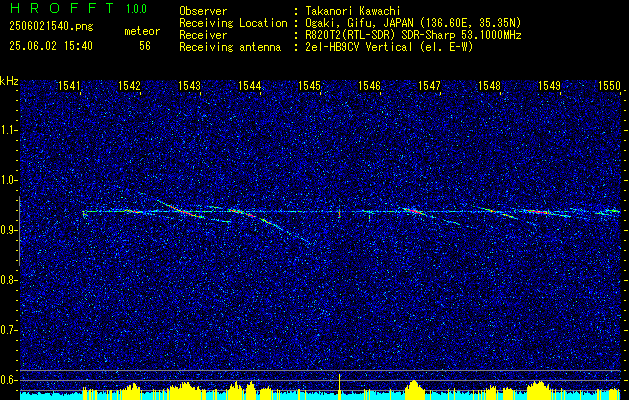Click the filename 2506021540.png
Screen dimensions: 629x400
point(51,27)
